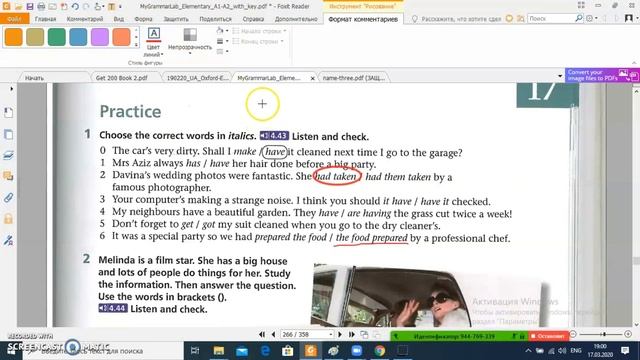The width and height of the screenshot is (640, 360).
Task: Open the Начало строки dropdown
Action: 259,31
